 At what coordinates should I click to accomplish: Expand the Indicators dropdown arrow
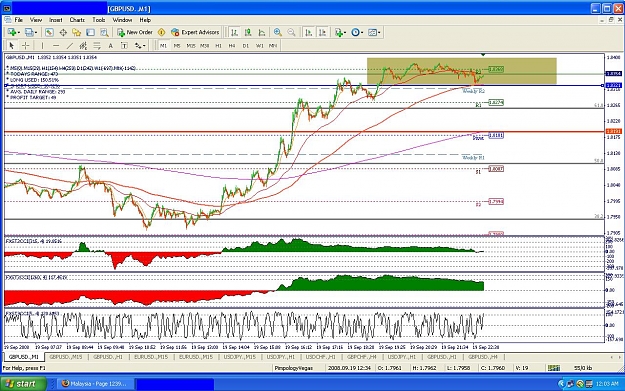pos(345,33)
